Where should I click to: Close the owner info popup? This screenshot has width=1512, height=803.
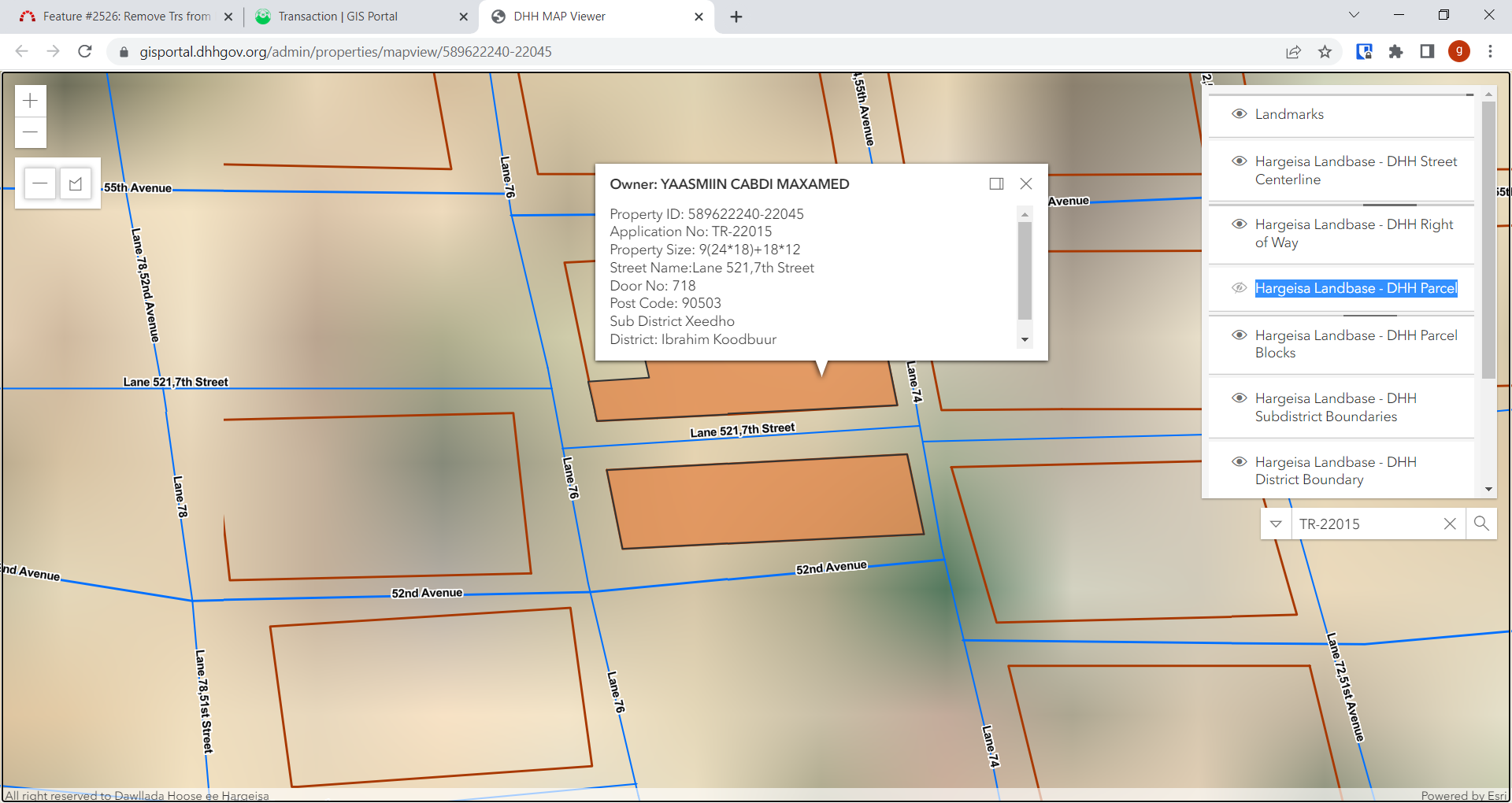point(1026,183)
